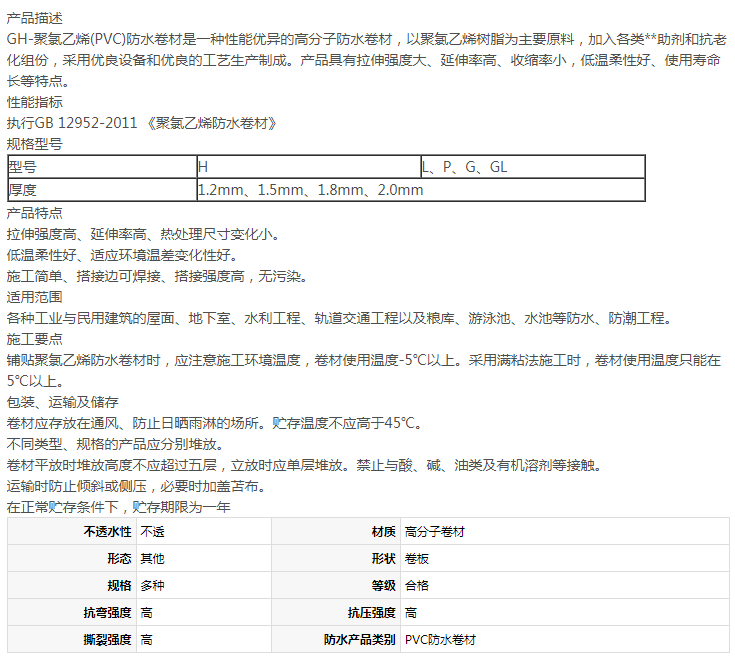Click the PVC防水卷材 category value
Image resolution: width=735 pixels, height=662 pixels.
440,640
